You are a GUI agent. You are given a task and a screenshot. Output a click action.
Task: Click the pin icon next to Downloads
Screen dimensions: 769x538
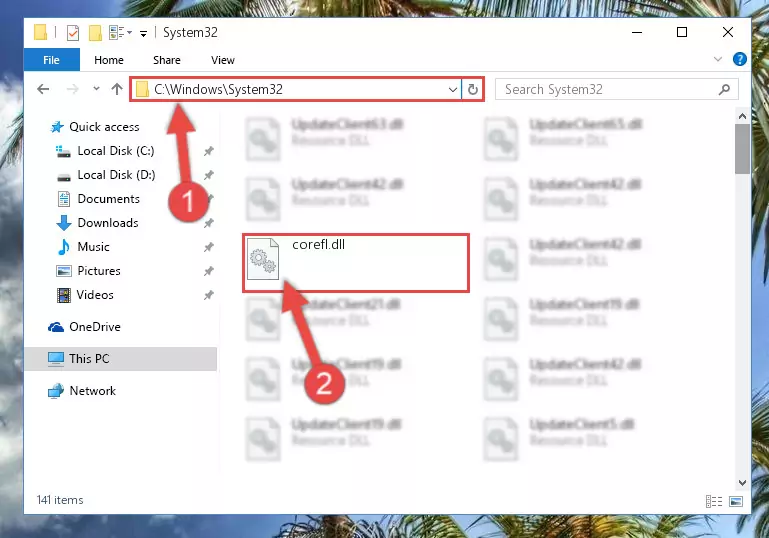[208, 223]
